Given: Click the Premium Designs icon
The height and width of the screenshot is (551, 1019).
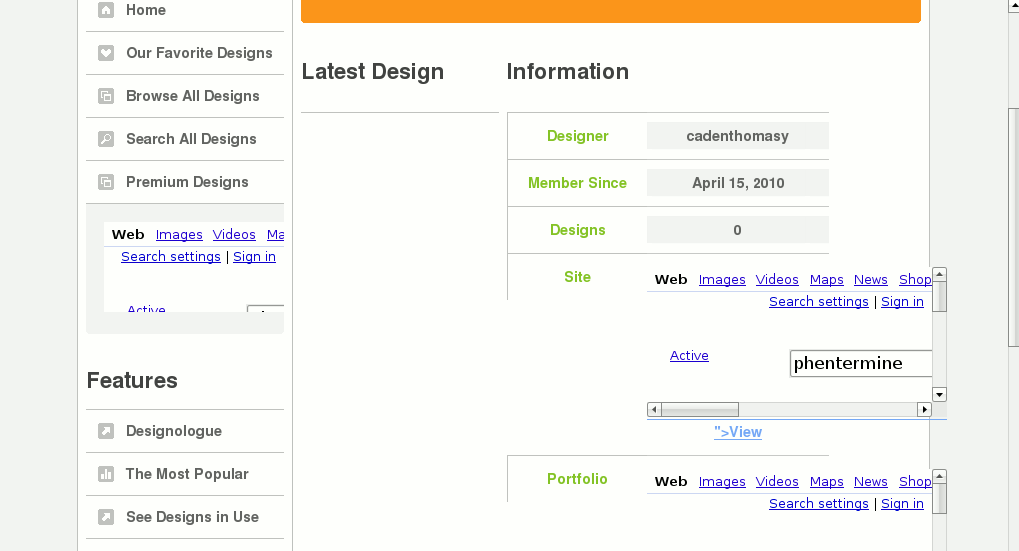Looking at the screenshot, I should pyautogui.click(x=106, y=182).
